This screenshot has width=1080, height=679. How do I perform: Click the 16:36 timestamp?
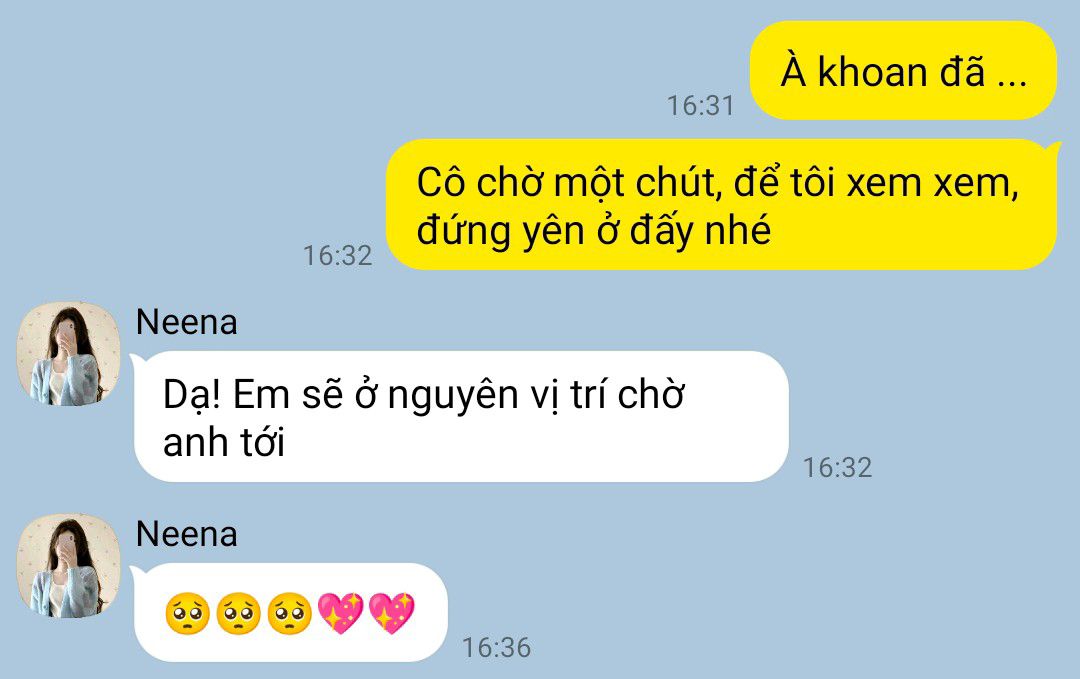click(496, 648)
